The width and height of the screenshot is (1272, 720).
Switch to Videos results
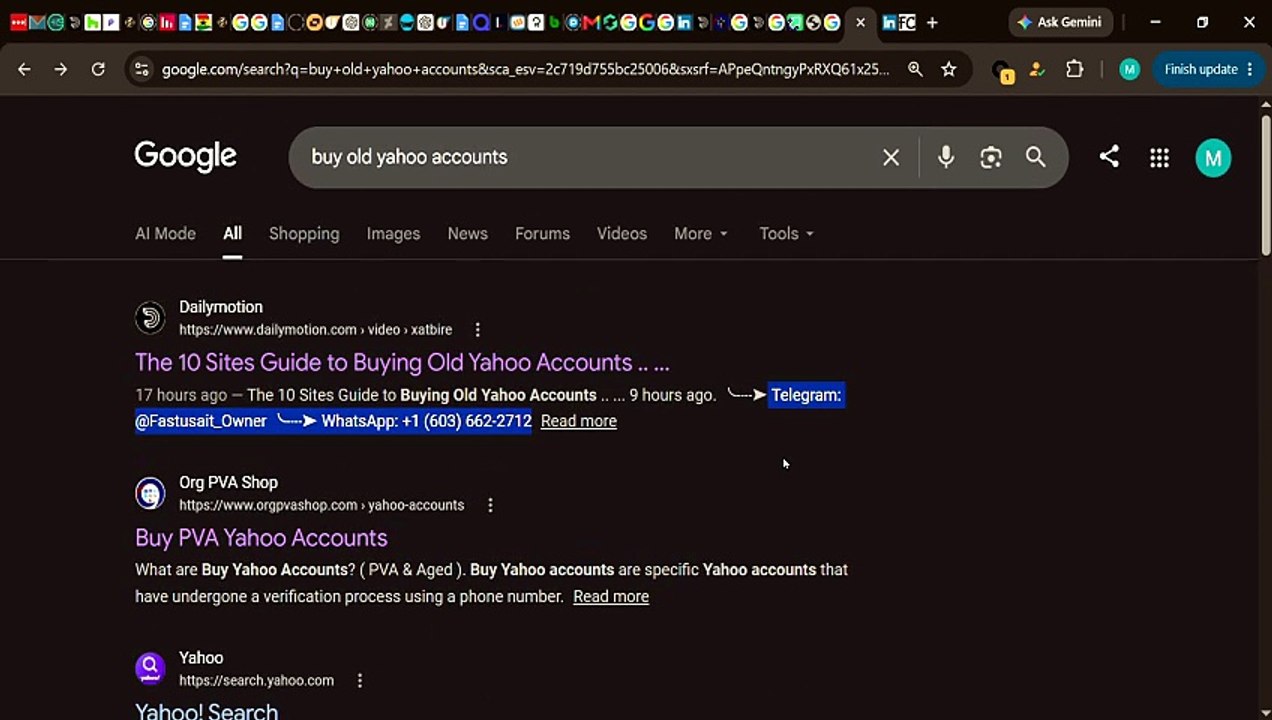pos(622,233)
